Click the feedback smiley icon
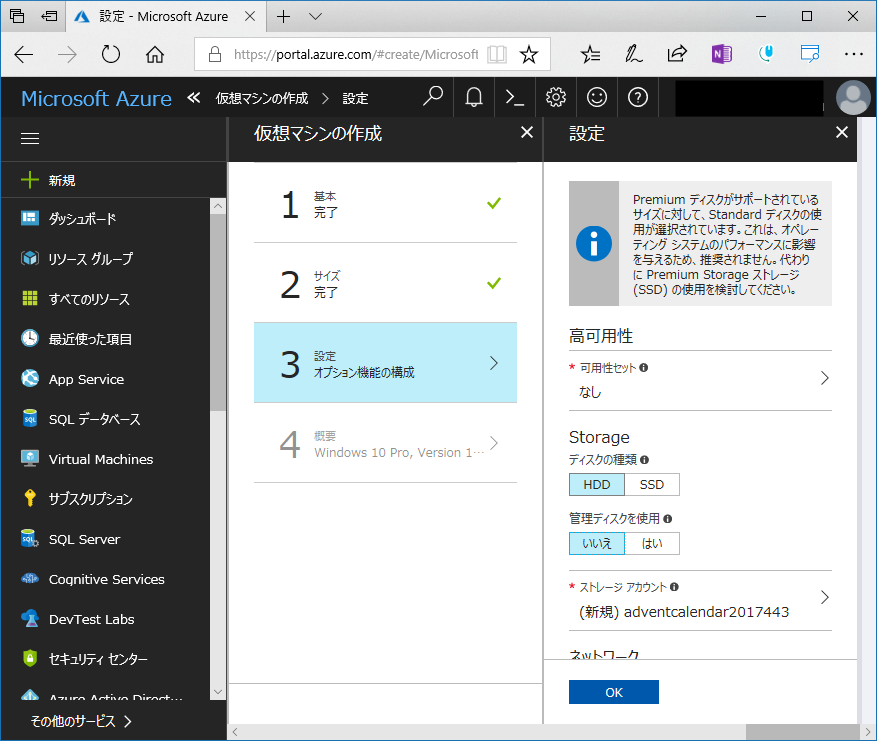The height and width of the screenshot is (741, 877). pos(597,97)
